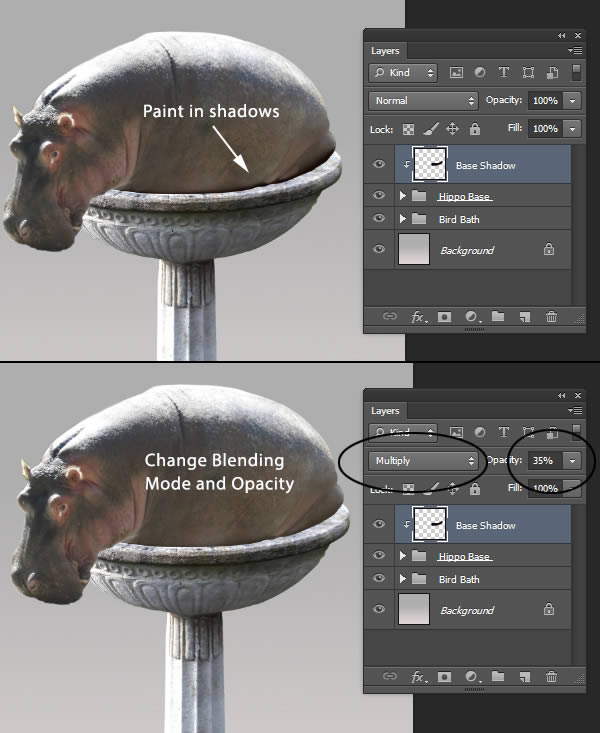Select Hippo Base layer name in upper panel

pos(464,197)
